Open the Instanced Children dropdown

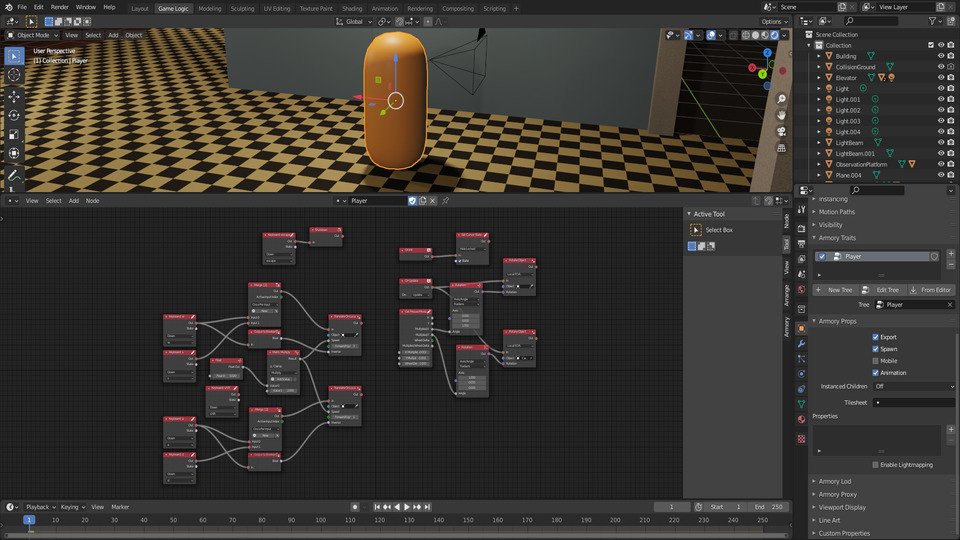coord(913,386)
